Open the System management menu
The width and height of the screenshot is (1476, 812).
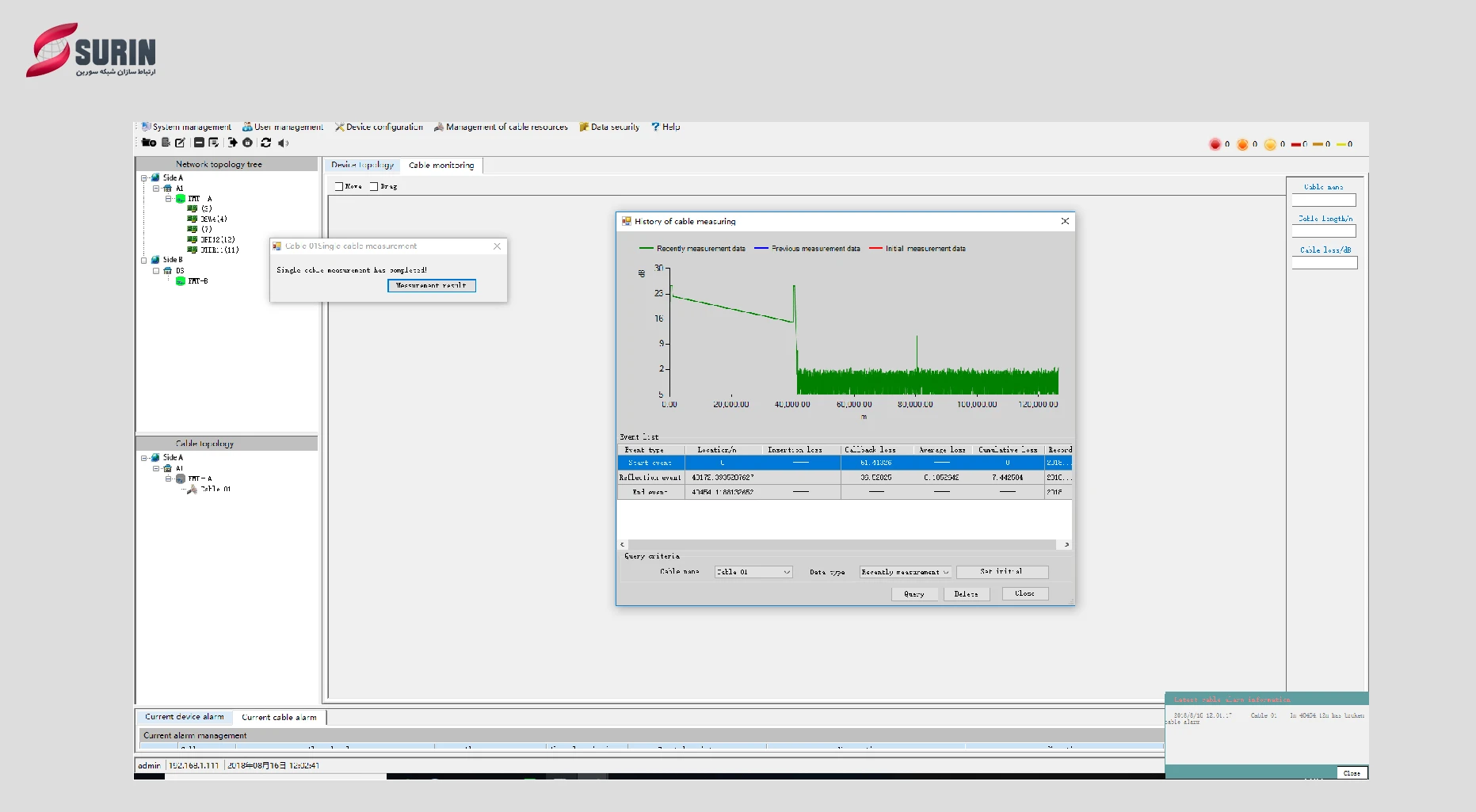[x=186, y=127]
